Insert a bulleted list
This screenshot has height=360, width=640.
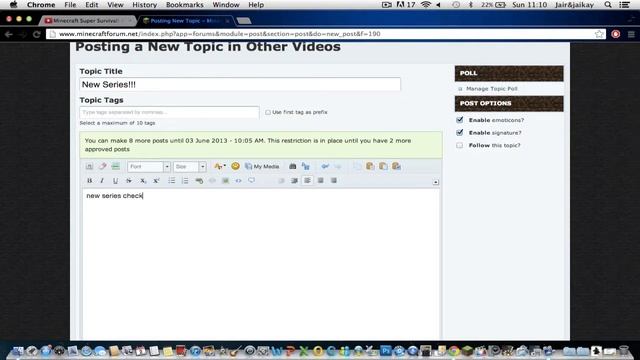172,180
